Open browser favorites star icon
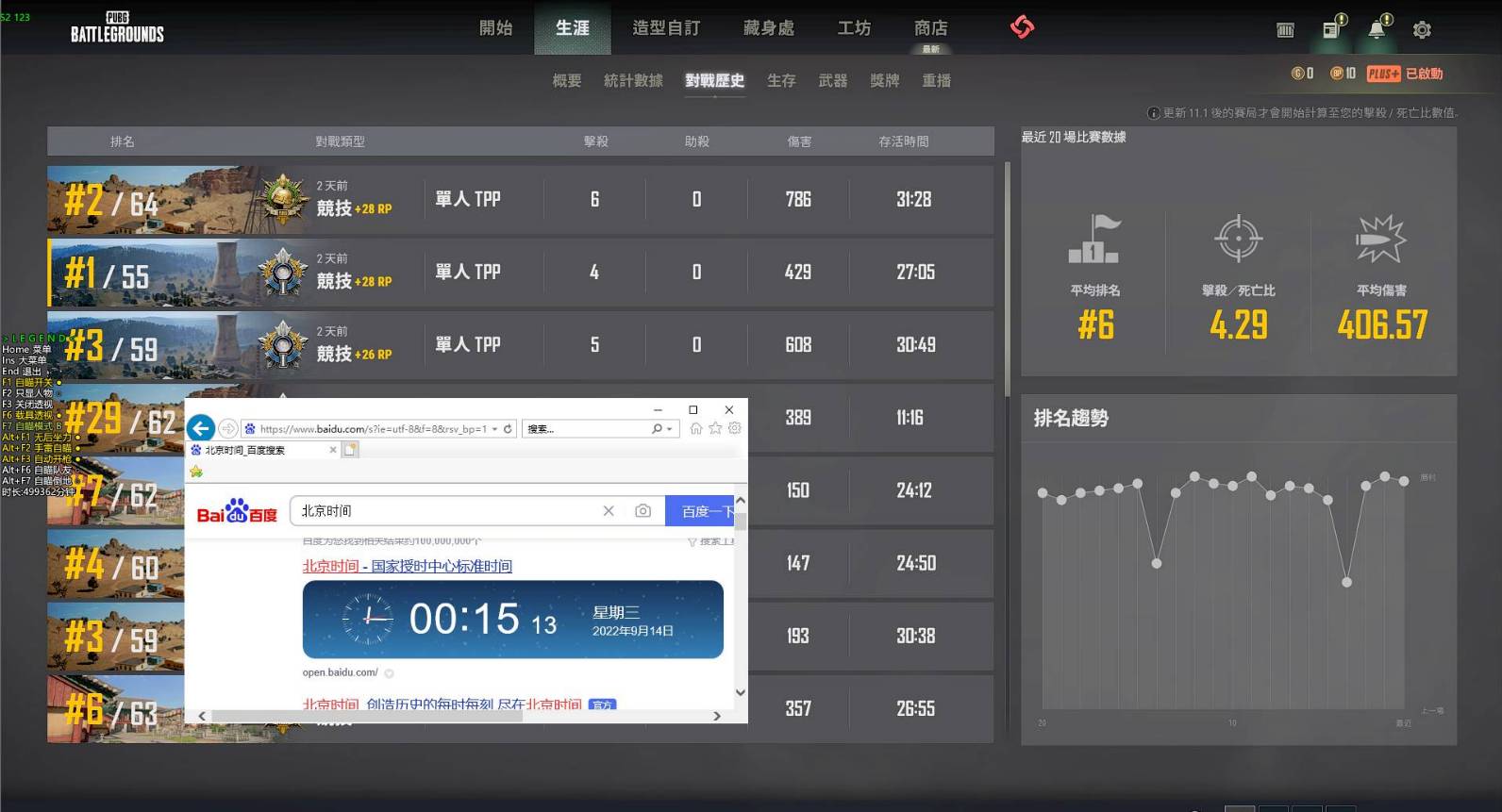The height and width of the screenshot is (812, 1502). 715,428
